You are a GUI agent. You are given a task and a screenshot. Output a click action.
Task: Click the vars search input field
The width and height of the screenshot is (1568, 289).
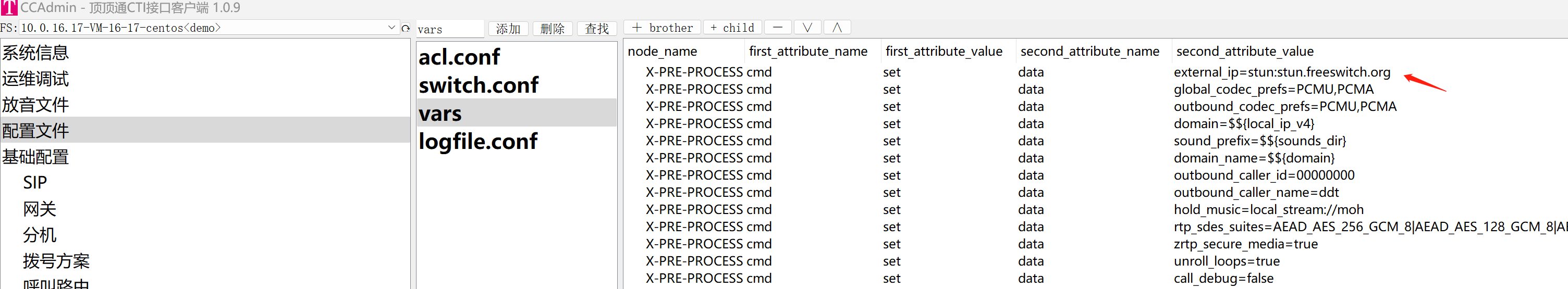tap(450, 29)
